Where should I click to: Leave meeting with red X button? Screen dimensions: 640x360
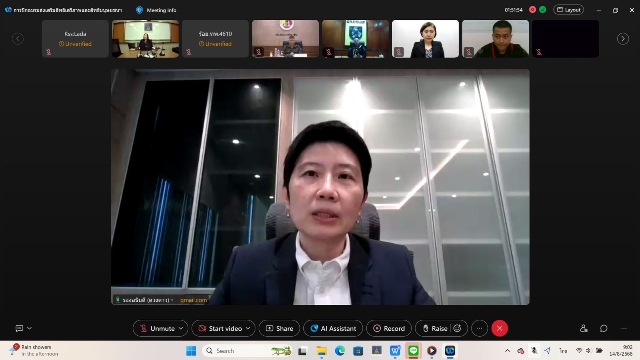(x=500, y=328)
